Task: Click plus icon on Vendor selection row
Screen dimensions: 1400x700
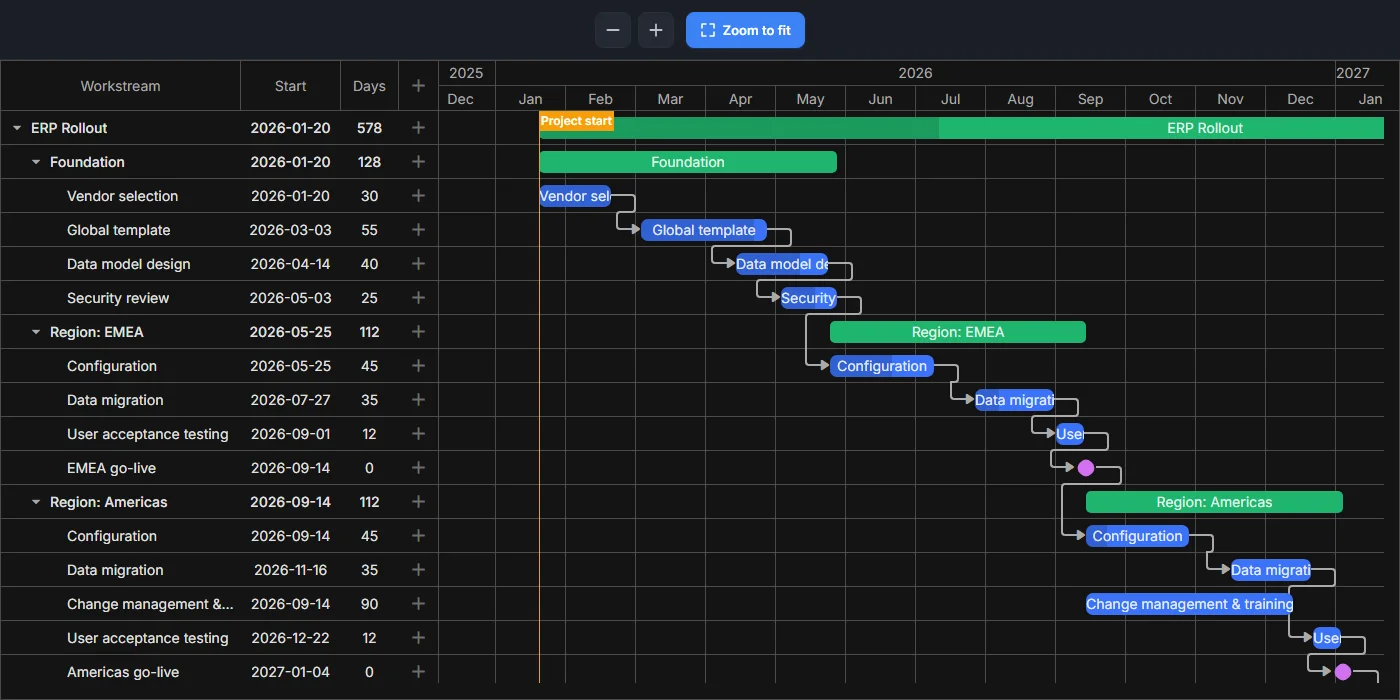Action: (418, 196)
